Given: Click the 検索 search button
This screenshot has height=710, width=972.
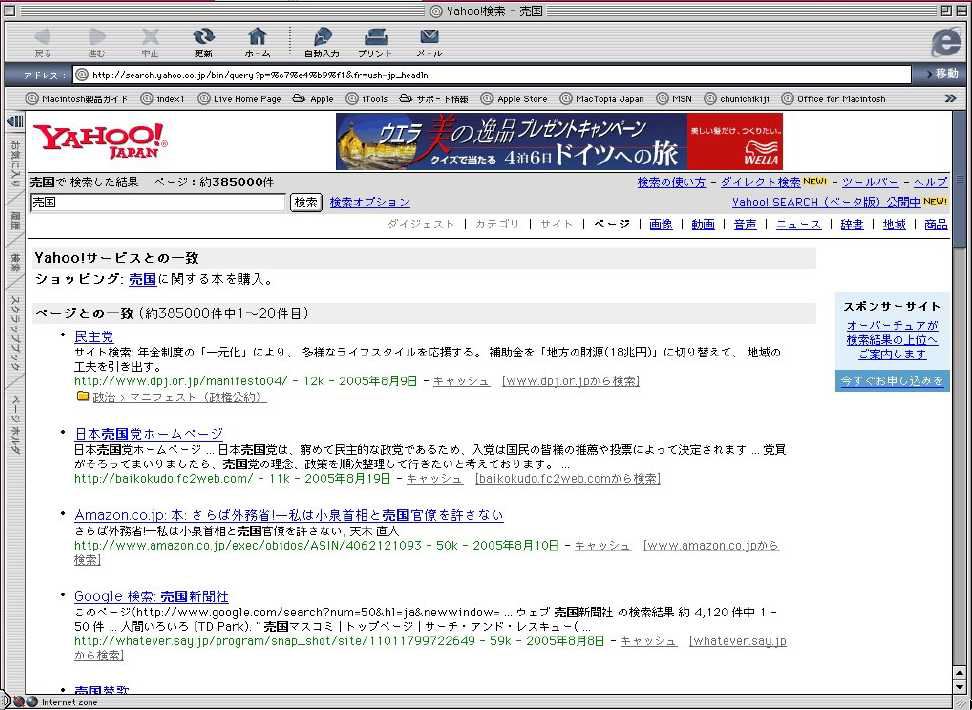Looking at the screenshot, I should 306,202.
